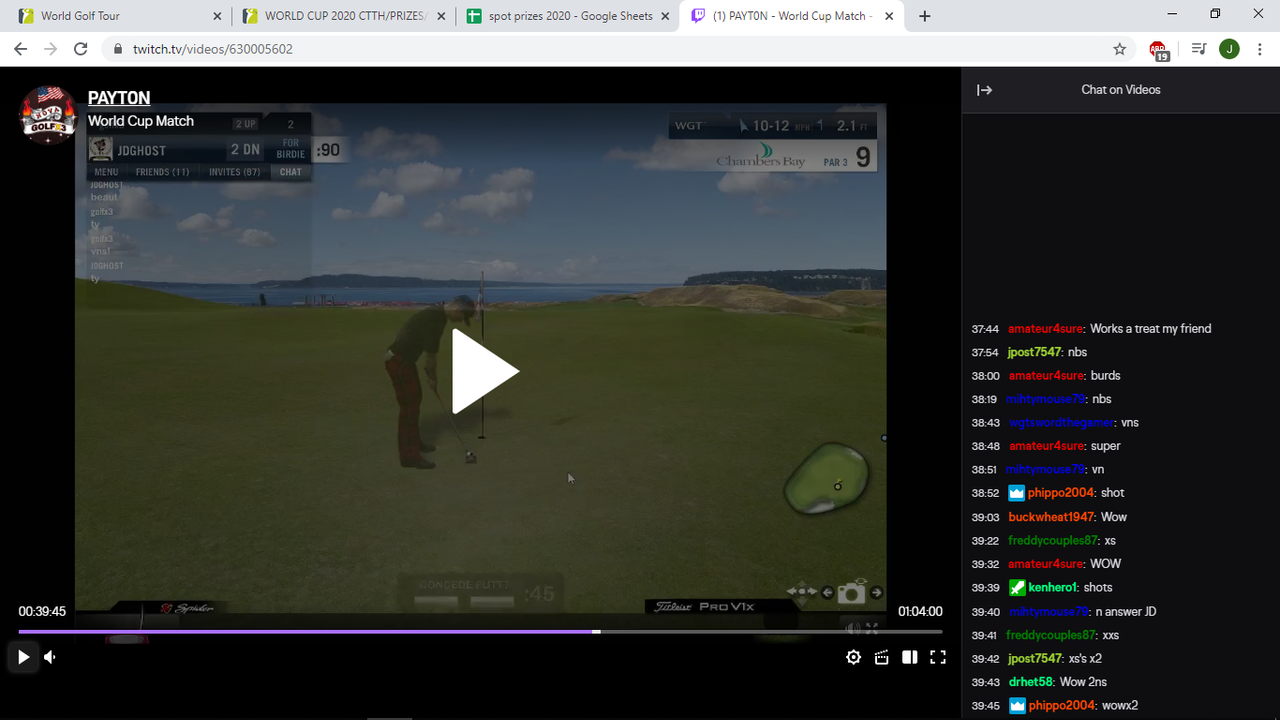Click the phippo2004 chat badge at 38:52
Image resolution: width=1280 pixels, height=720 pixels.
pyautogui.click(x=1017, y=493)
